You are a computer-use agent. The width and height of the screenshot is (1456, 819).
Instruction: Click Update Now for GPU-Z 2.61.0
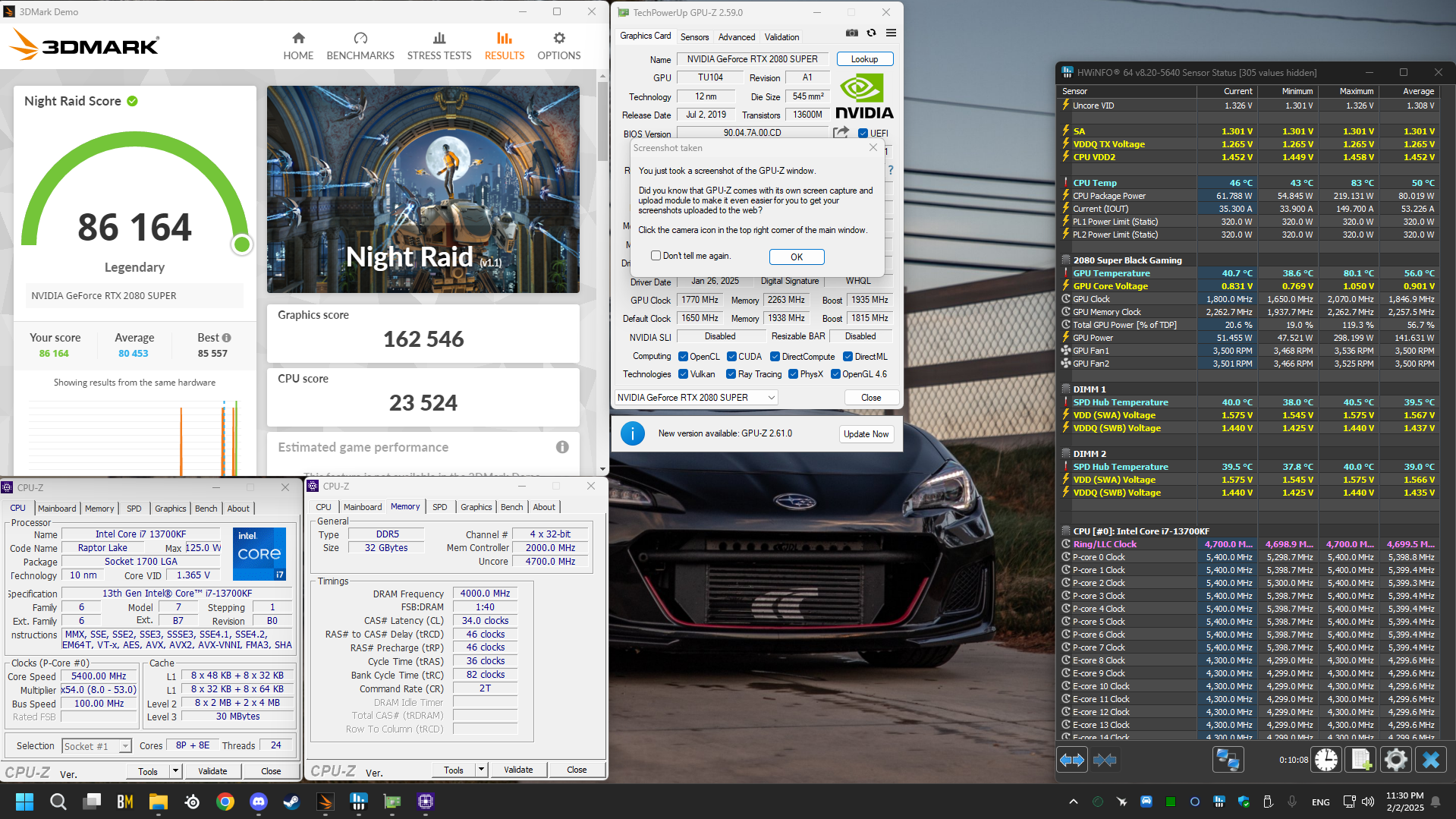[x=866, y=434]
